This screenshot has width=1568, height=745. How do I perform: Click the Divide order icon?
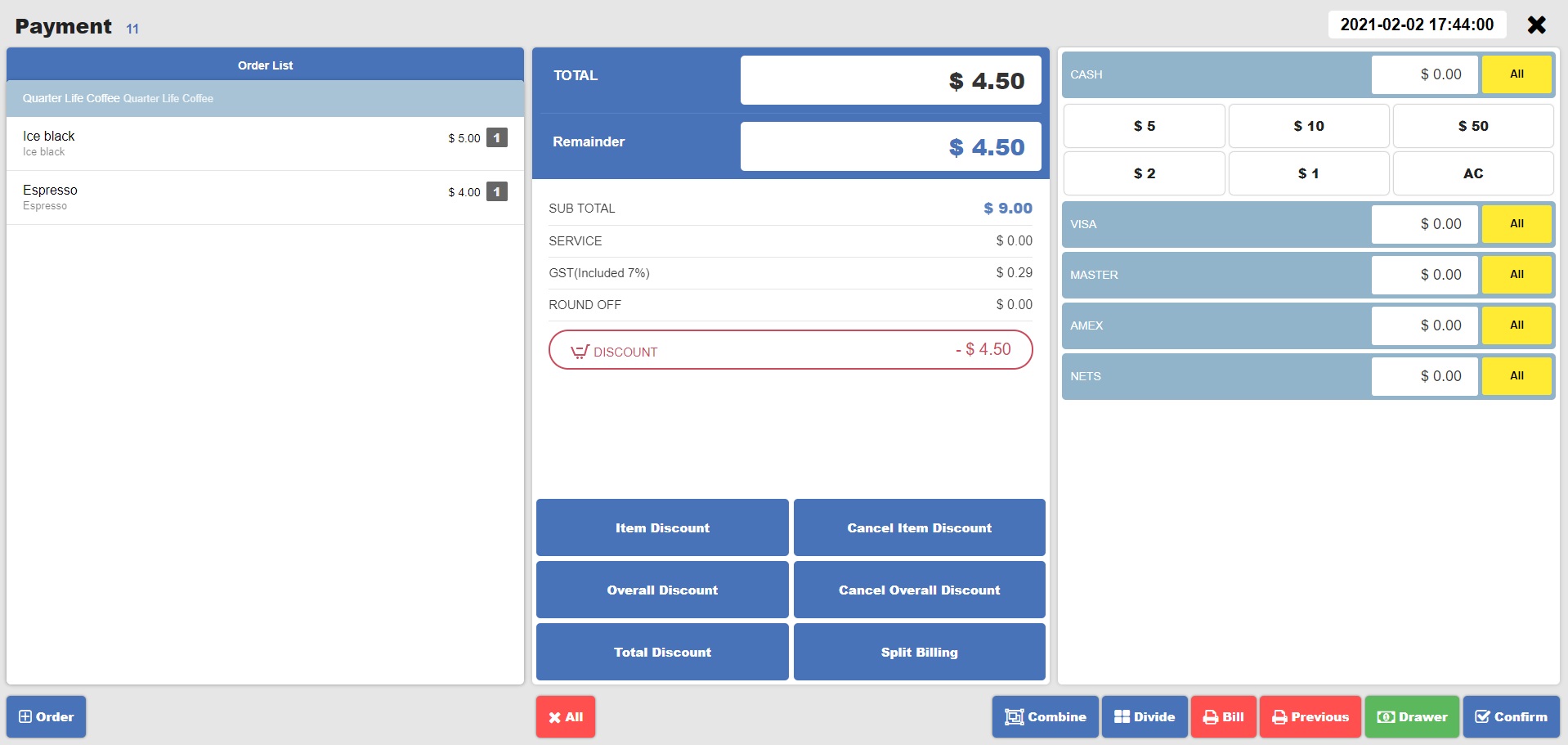click(x=1122, y=716)
